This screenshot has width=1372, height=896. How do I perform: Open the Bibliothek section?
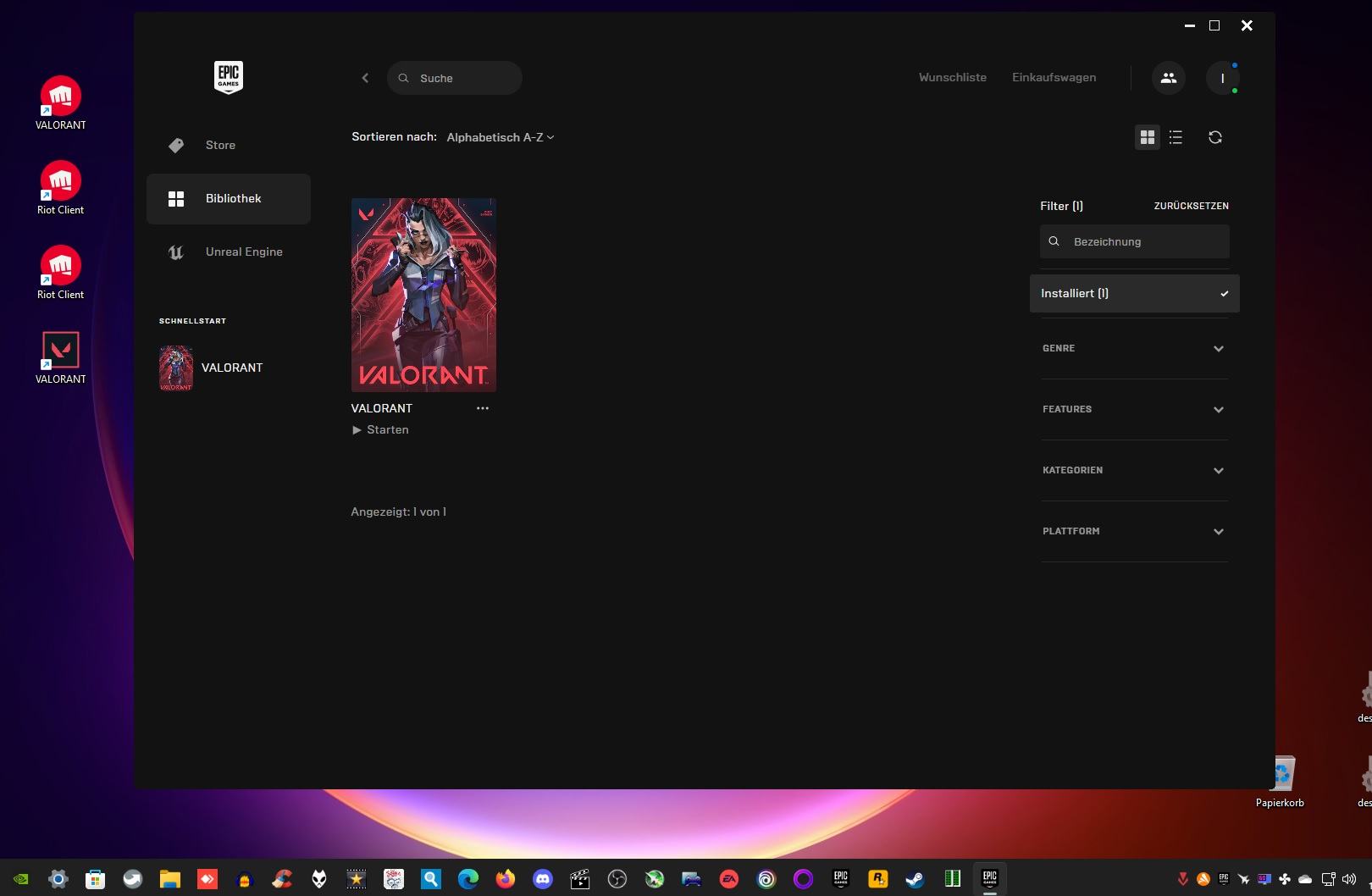click(229, 198)
